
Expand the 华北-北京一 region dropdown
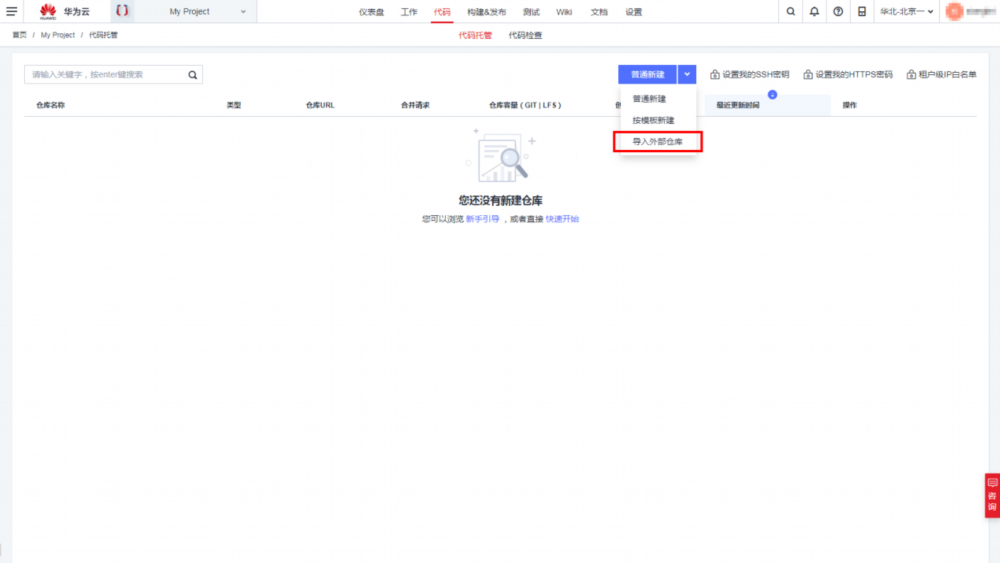(906, 11)
